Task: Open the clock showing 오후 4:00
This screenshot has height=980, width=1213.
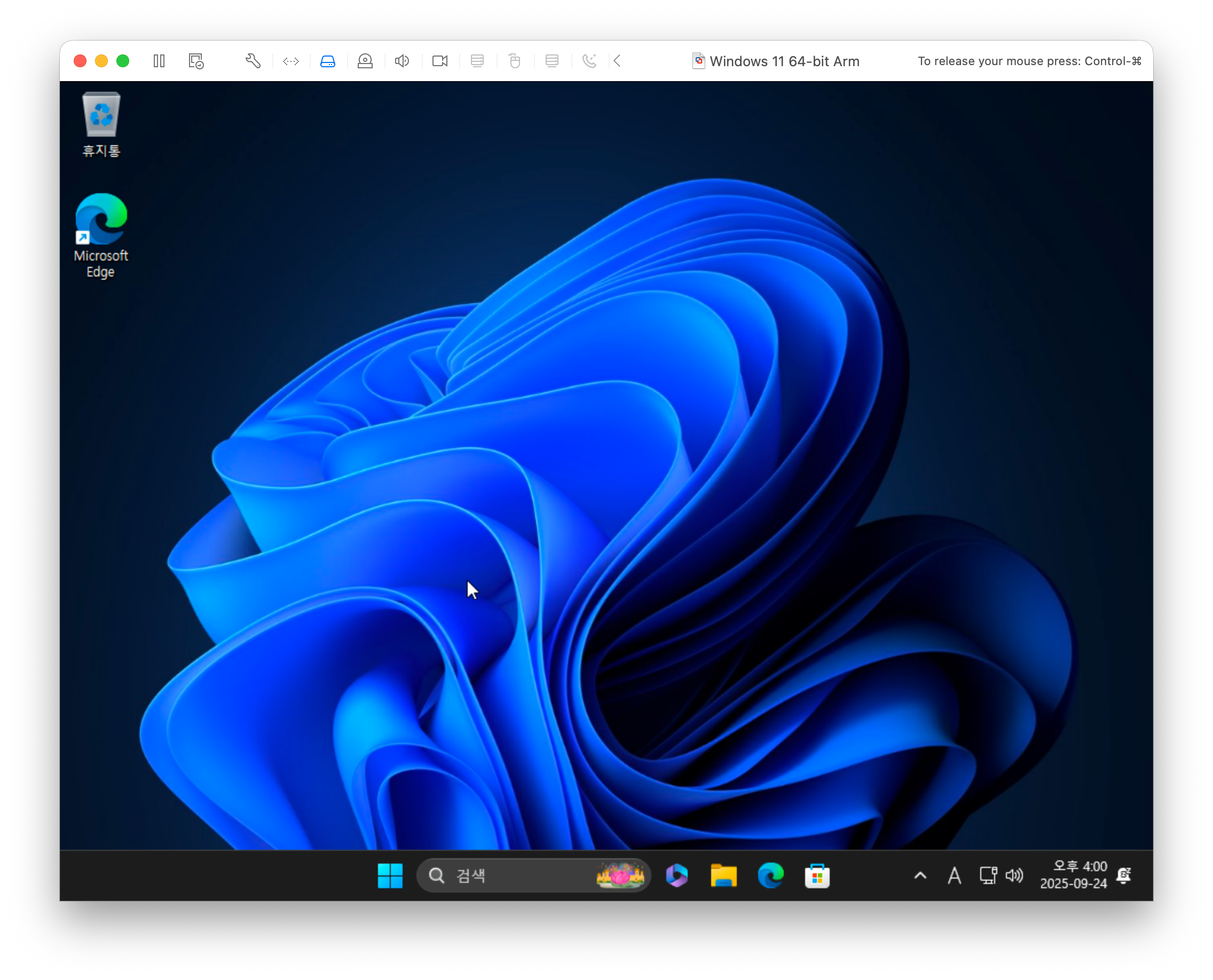Action: [1074, 875]
